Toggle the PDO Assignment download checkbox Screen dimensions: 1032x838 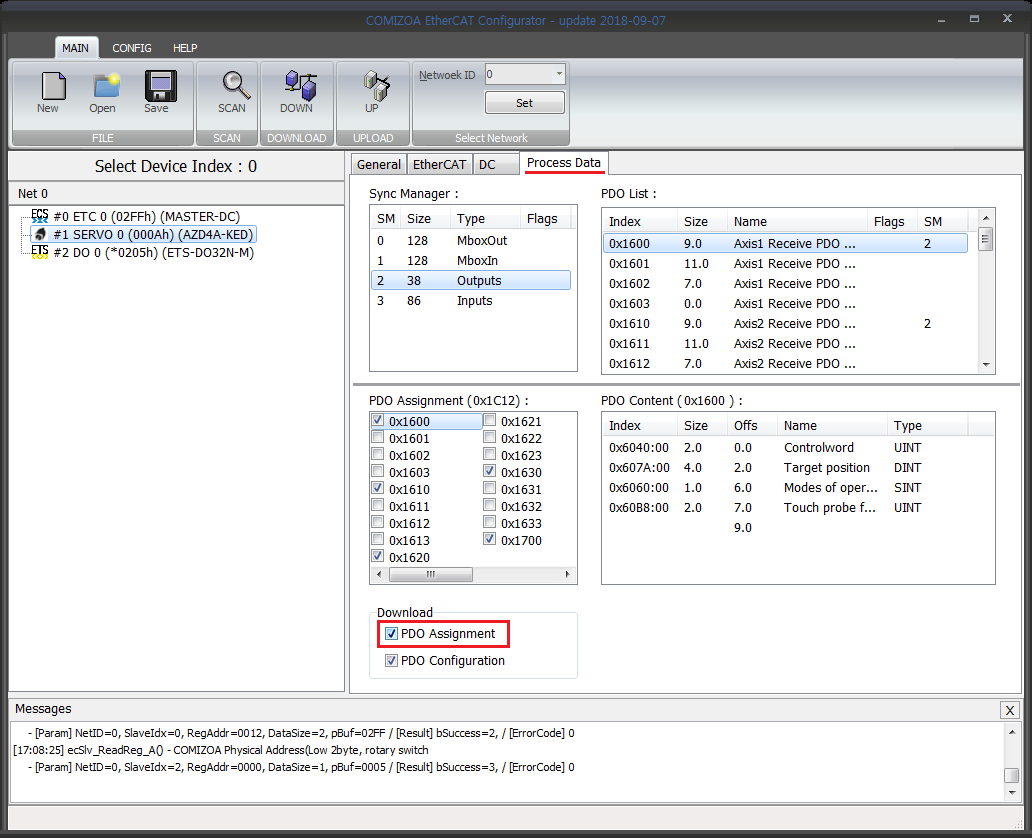pyautogui.click(x=392, y=634)
